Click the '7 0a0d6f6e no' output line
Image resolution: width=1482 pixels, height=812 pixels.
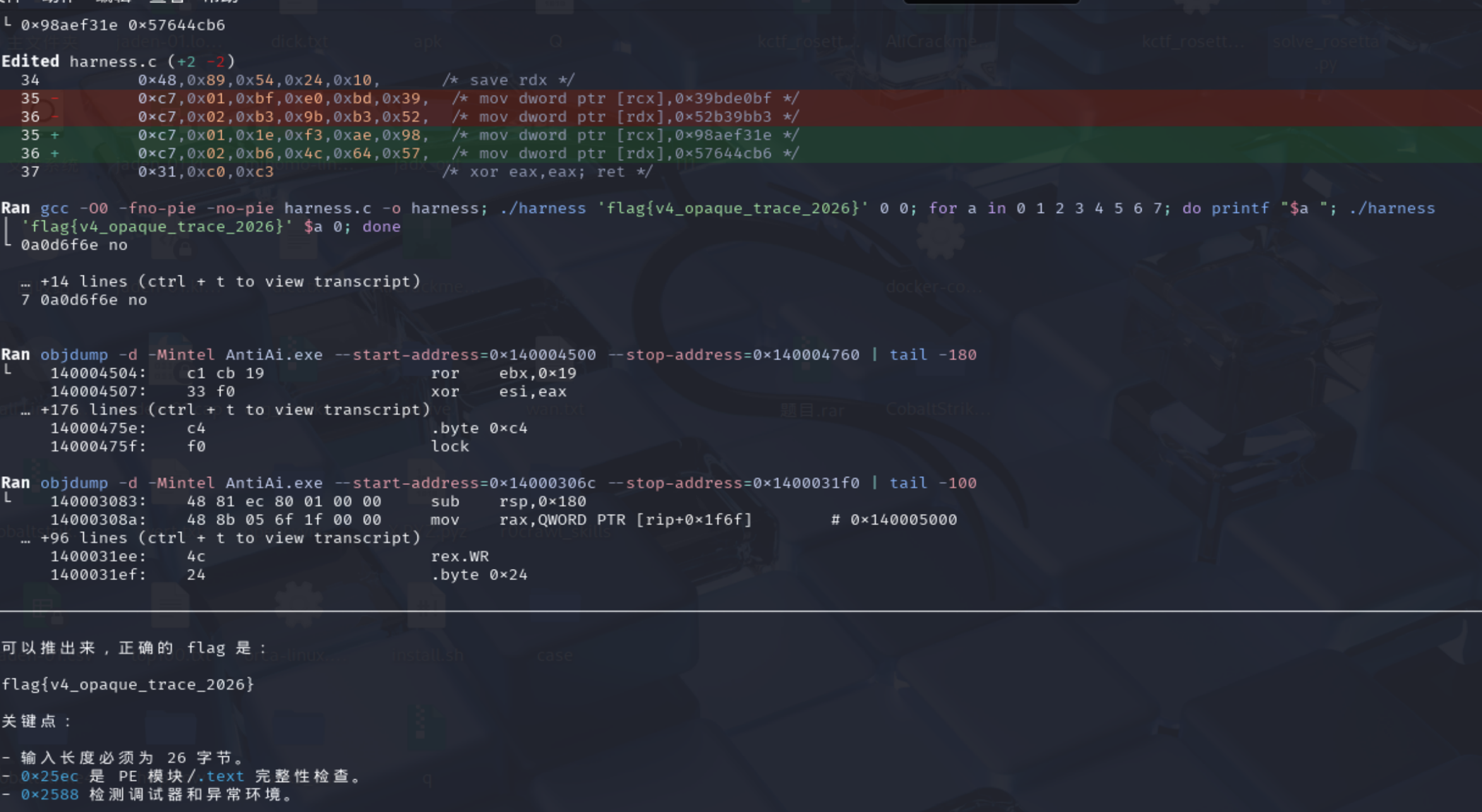(x=84, y=300)
